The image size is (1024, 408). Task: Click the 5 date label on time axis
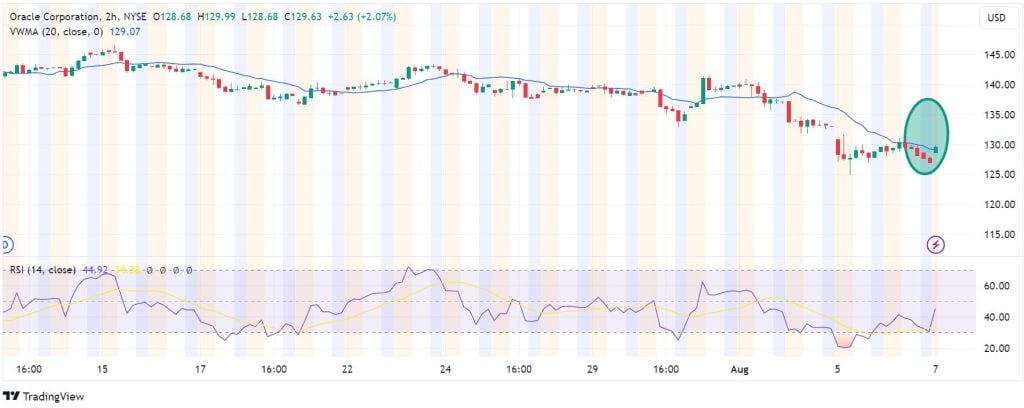pyautogui.click(x=838, y=369)
